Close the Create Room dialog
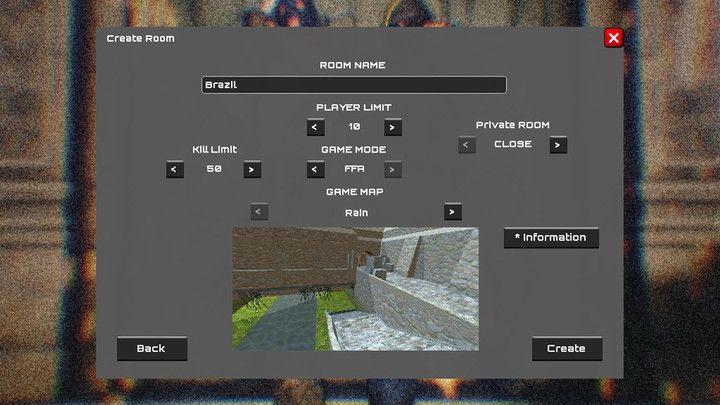720x405 pixels. click(614, 38)
